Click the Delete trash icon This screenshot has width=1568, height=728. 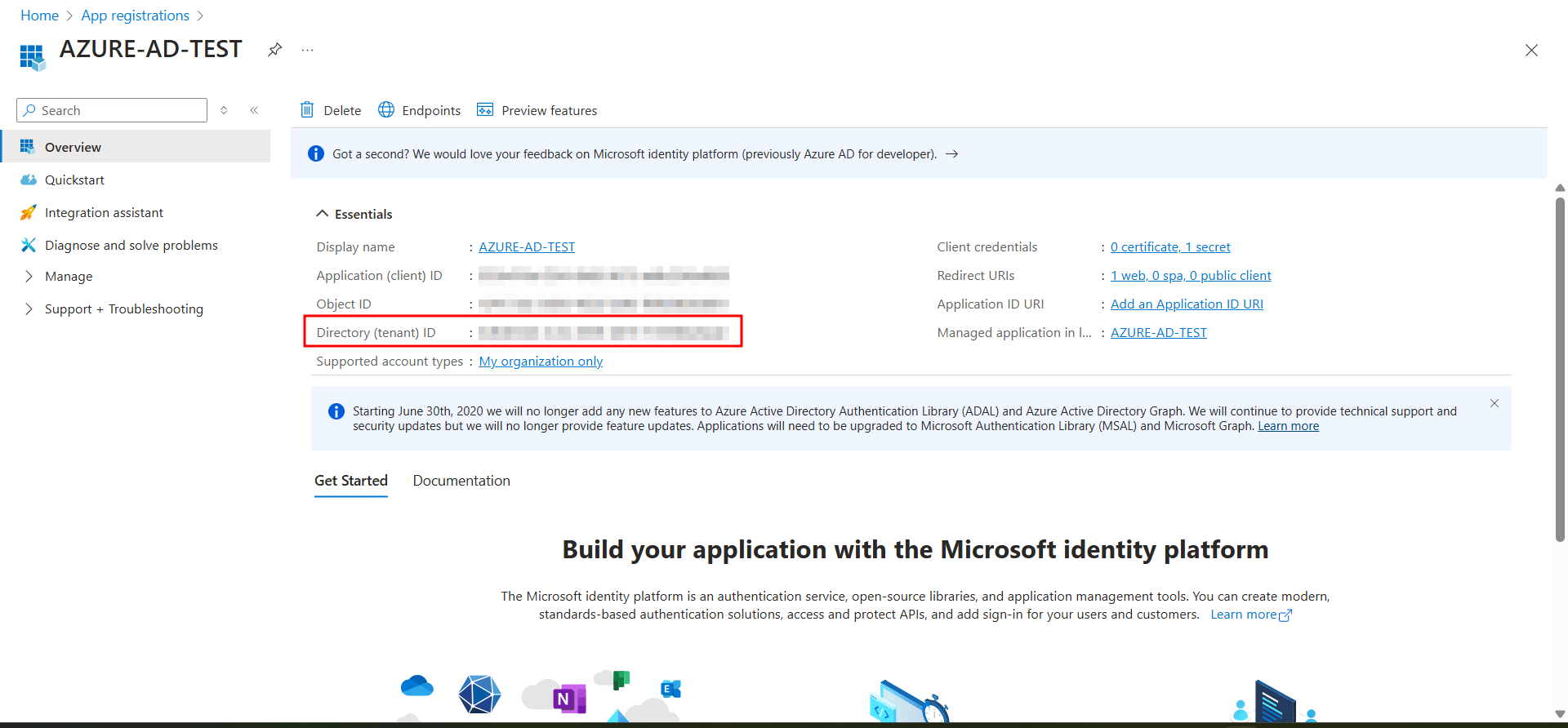pos(307,109)
